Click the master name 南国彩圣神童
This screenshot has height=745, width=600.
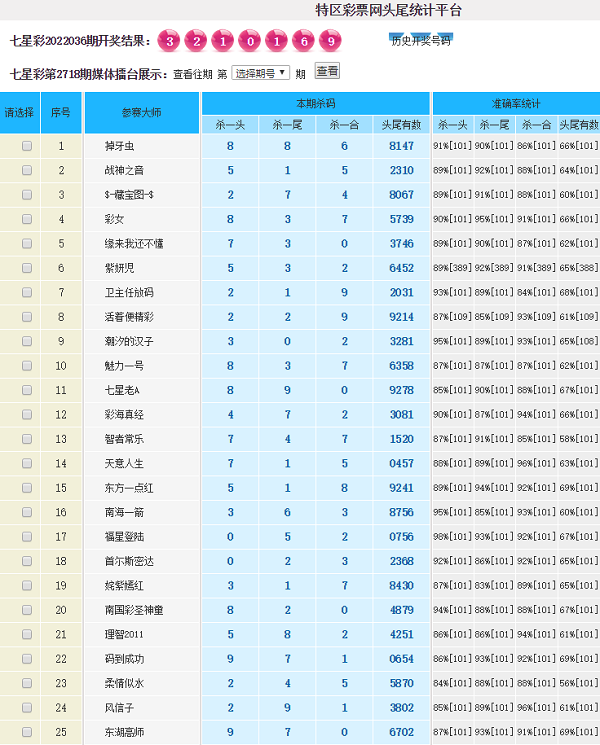tap(133, 610)
